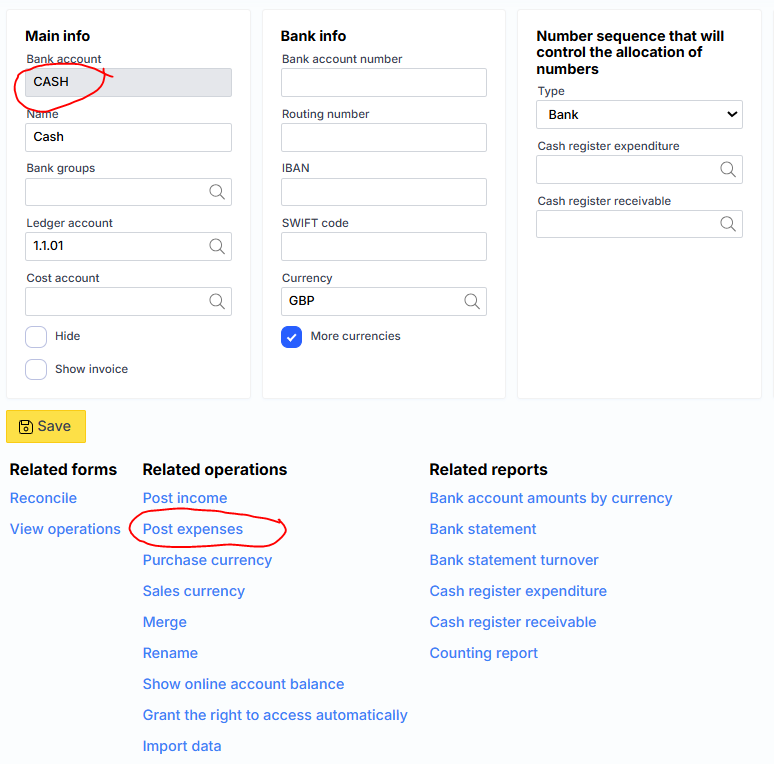Open the Cost account search icon
This screenshot has width=774, height=764.
click(x=216, y=301)
